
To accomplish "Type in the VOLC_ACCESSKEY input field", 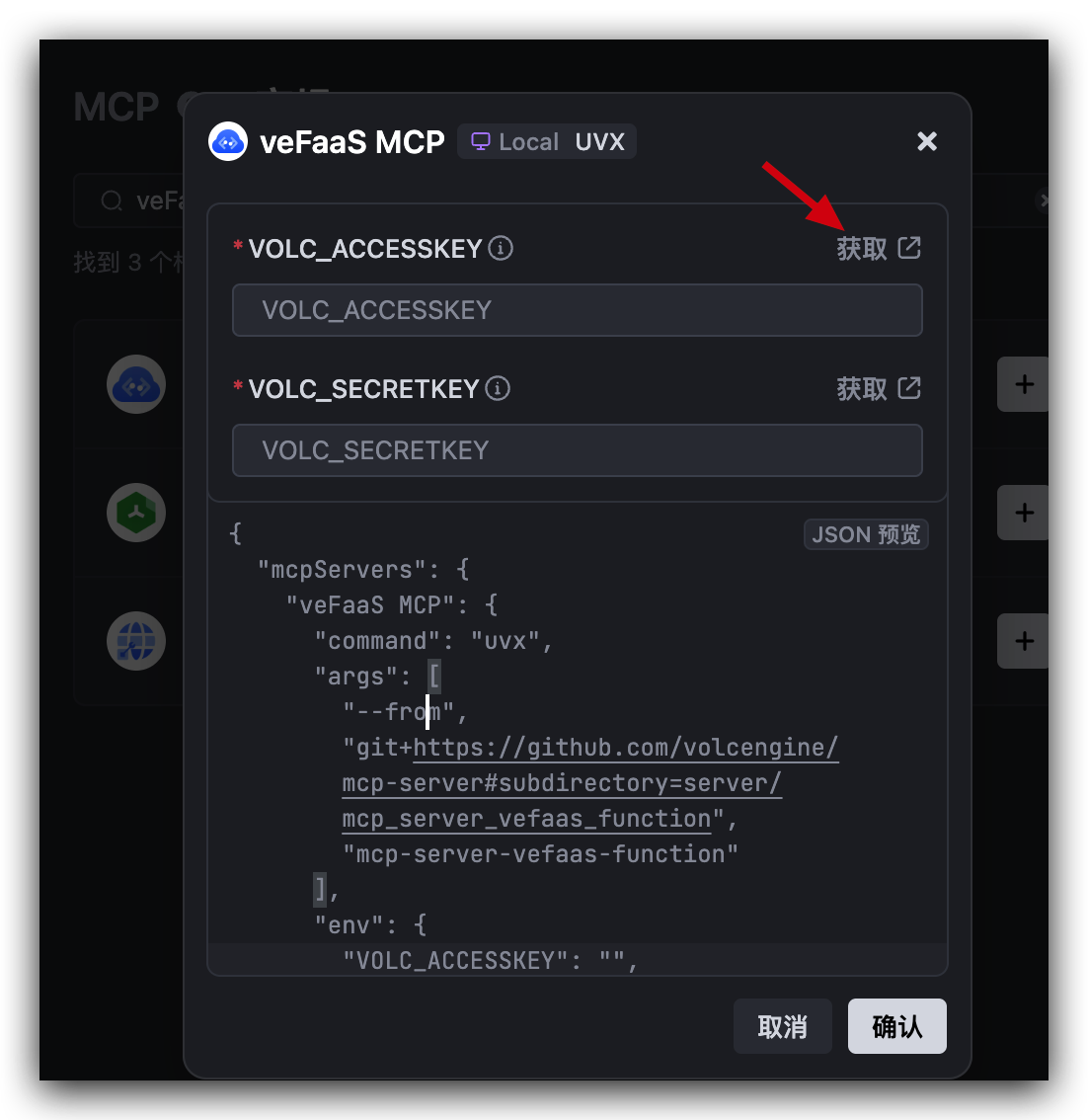I will (577, 310).
